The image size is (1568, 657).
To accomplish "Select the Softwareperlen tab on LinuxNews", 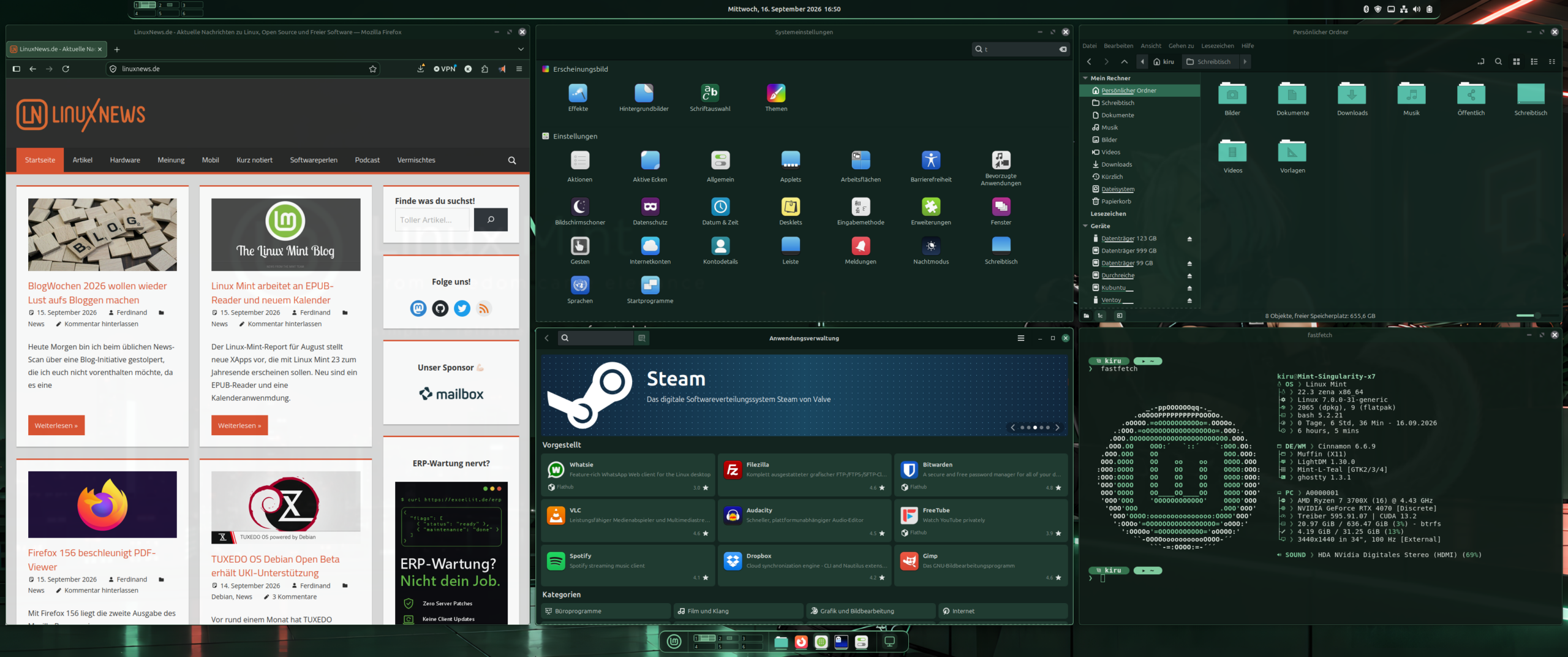I will click(x=314, y=160).
